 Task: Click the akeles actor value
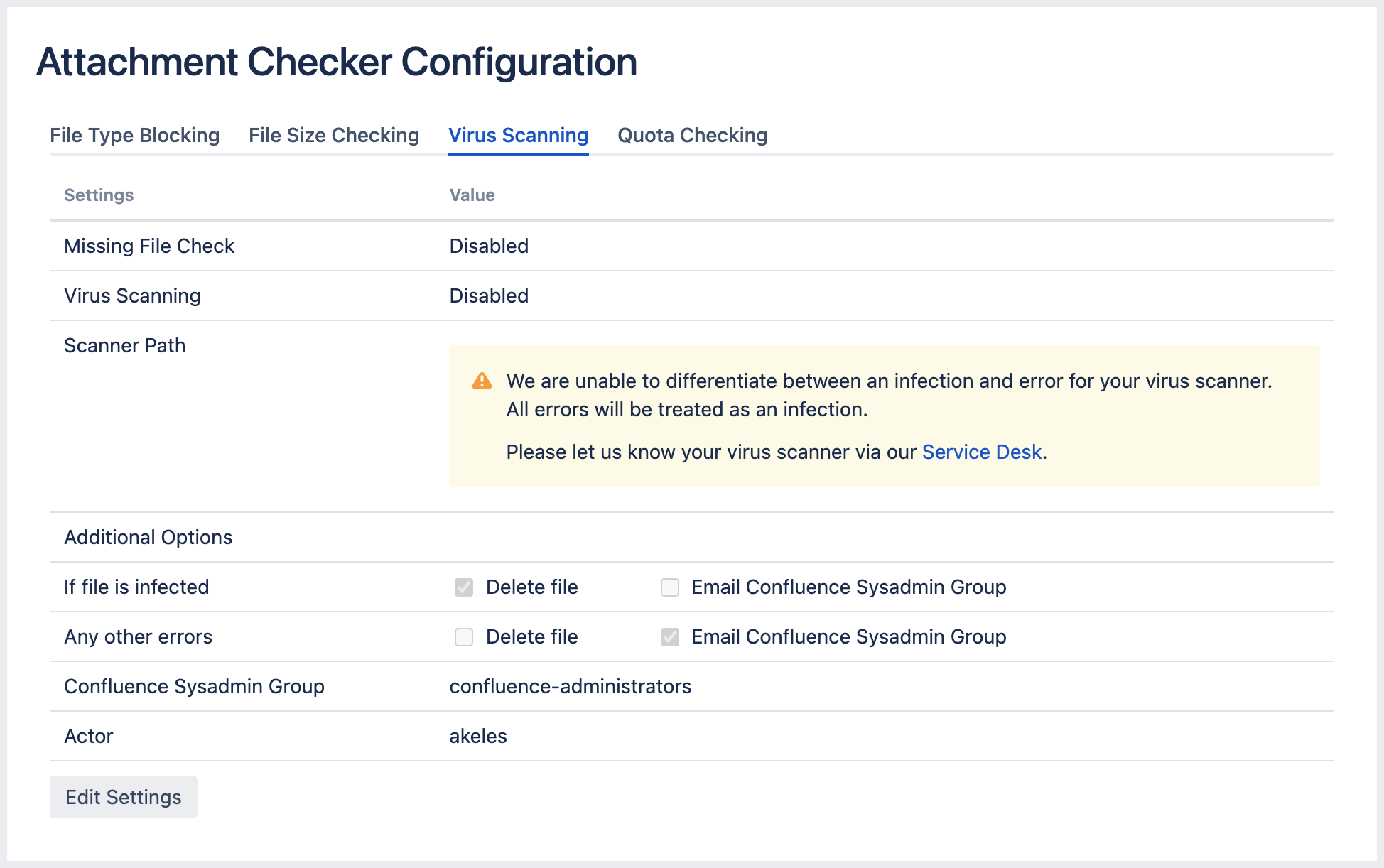pos(478,736)
